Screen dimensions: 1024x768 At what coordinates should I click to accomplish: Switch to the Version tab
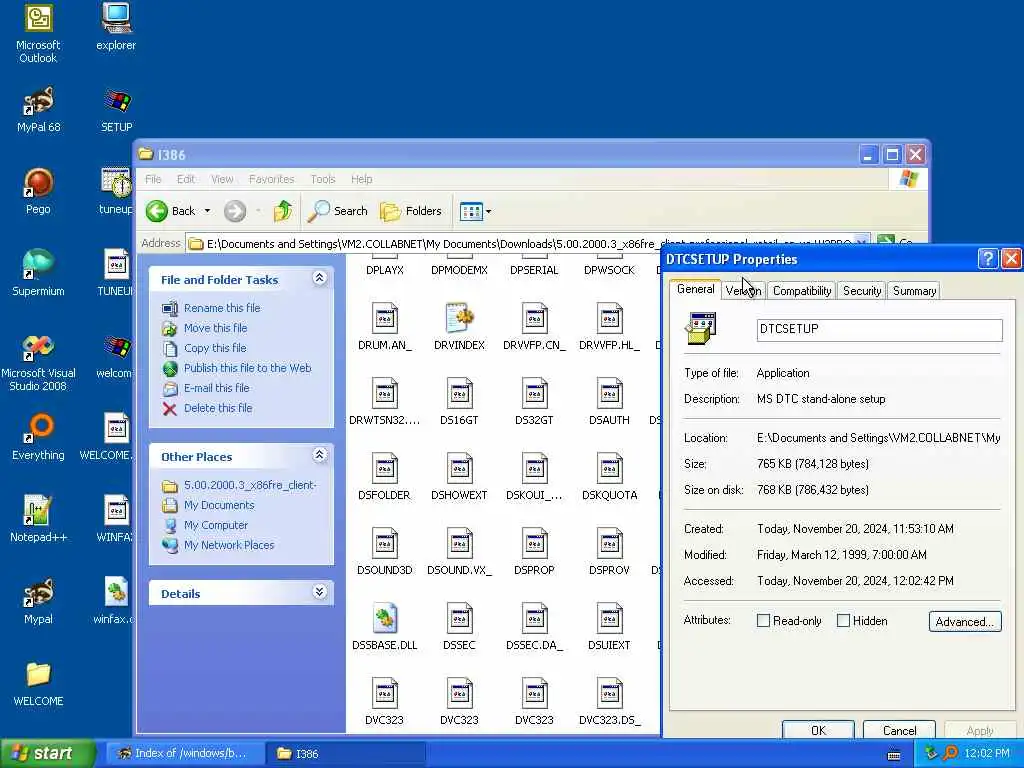743,291
